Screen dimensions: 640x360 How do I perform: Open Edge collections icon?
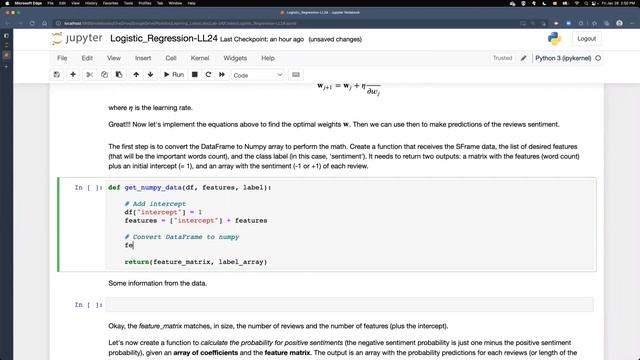pyautogui.click(x=607, y=23)
